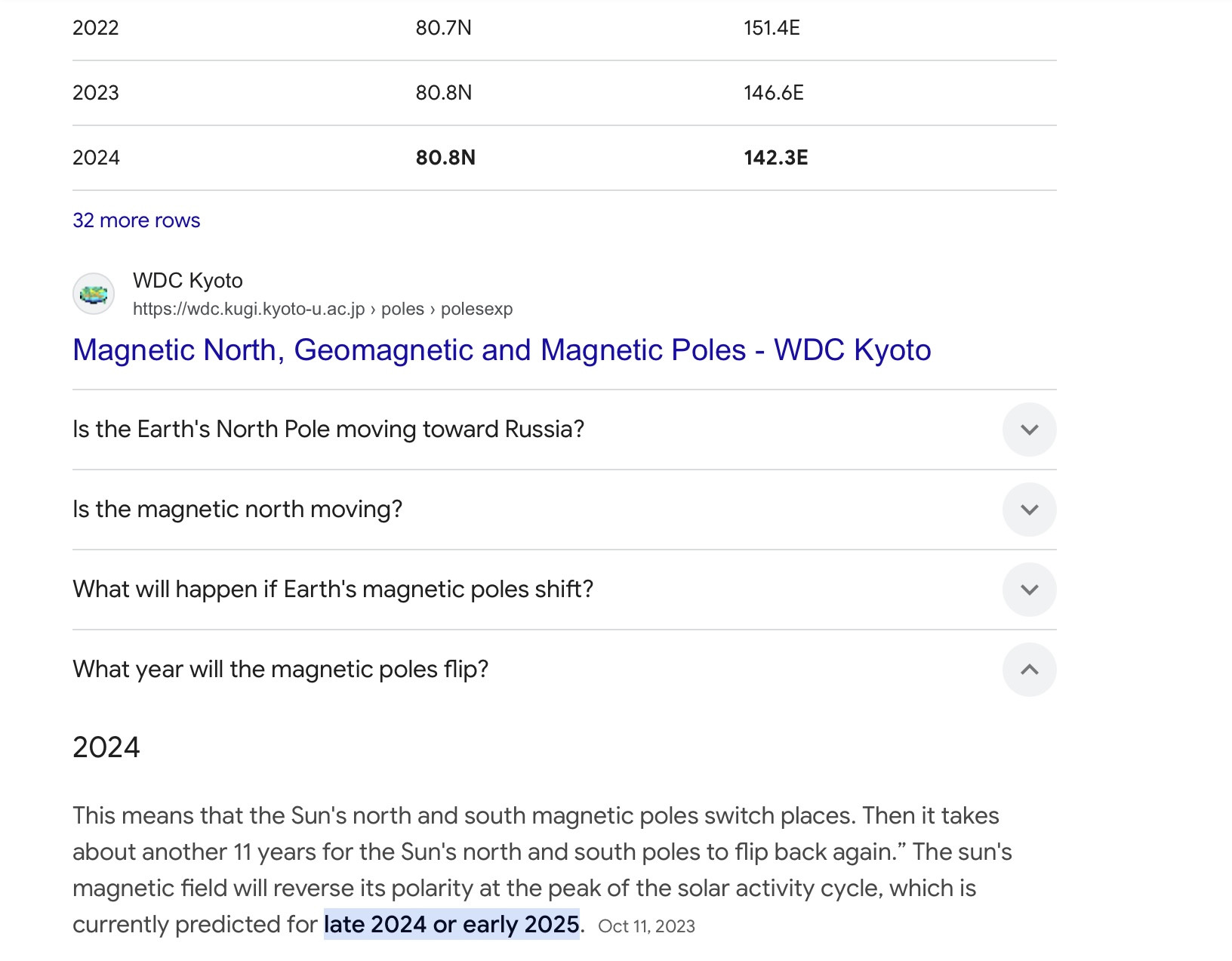Click the WDC Kyoto site name
The width and height of the screenshot is (1232, 961).
click(187, 281)
